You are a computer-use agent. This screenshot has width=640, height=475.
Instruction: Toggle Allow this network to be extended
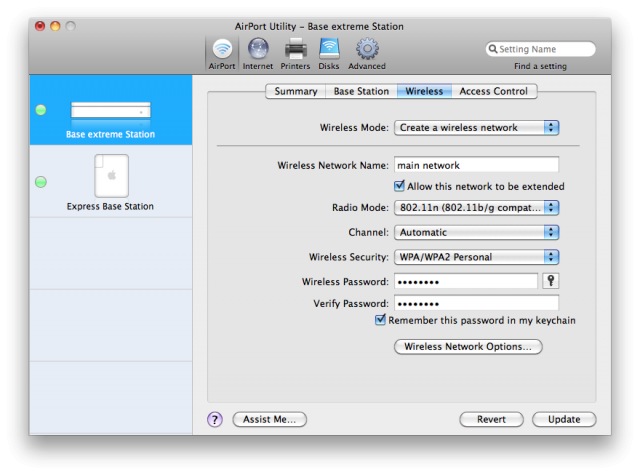tap(399, 186)
